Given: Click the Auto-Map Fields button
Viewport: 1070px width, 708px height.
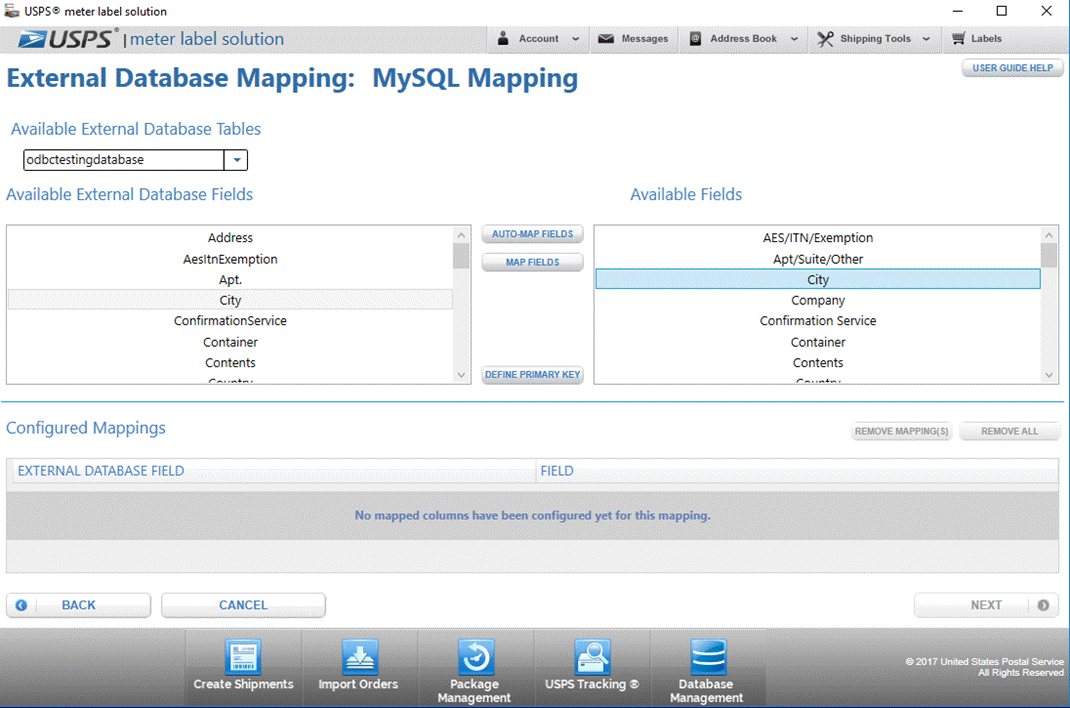Looking at the screenshot, I should [x=532, y=234].
